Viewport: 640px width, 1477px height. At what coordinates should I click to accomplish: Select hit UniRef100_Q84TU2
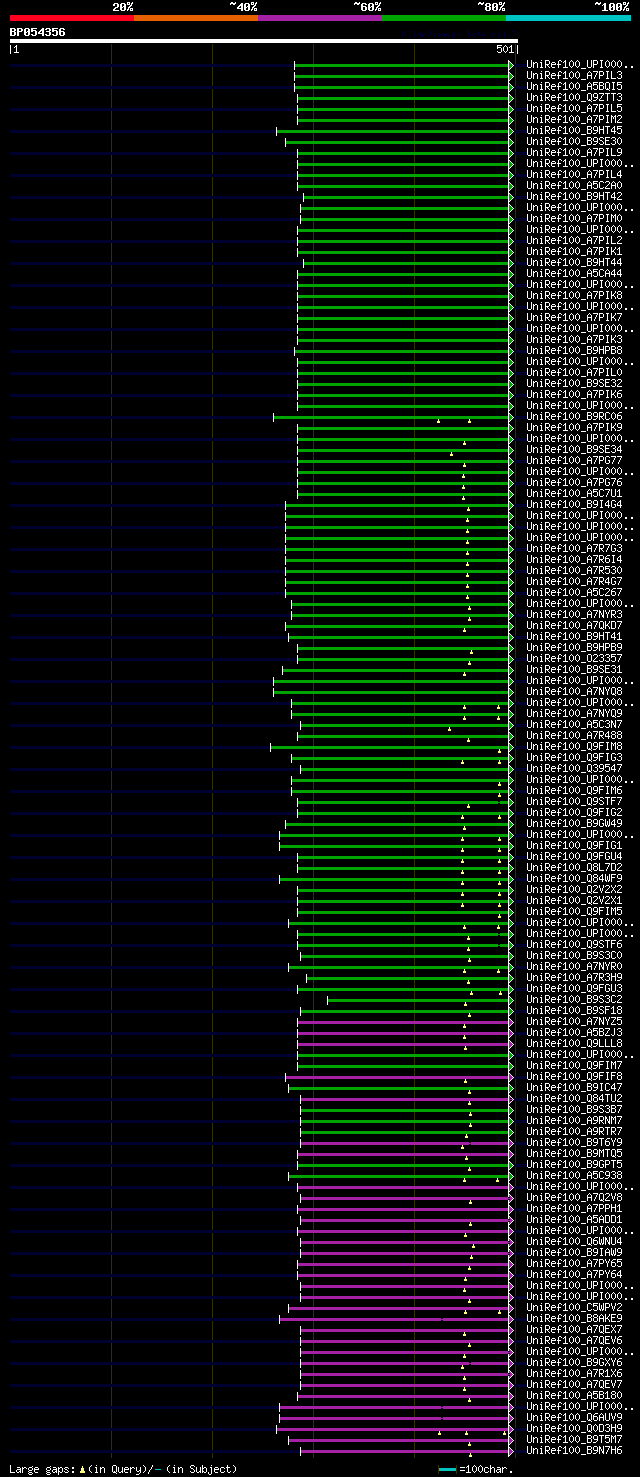point(574,1098)
